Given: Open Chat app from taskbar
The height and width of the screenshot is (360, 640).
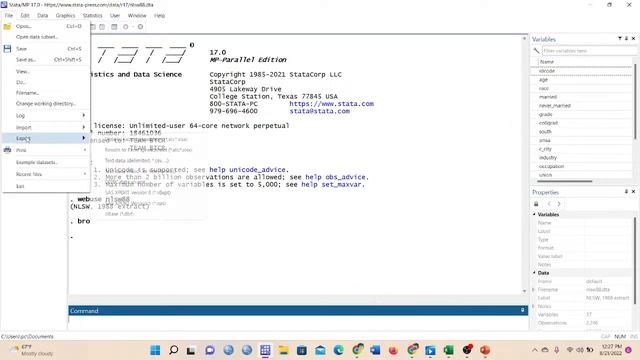Looking at the screenshot, I should (x=210, y=350).
